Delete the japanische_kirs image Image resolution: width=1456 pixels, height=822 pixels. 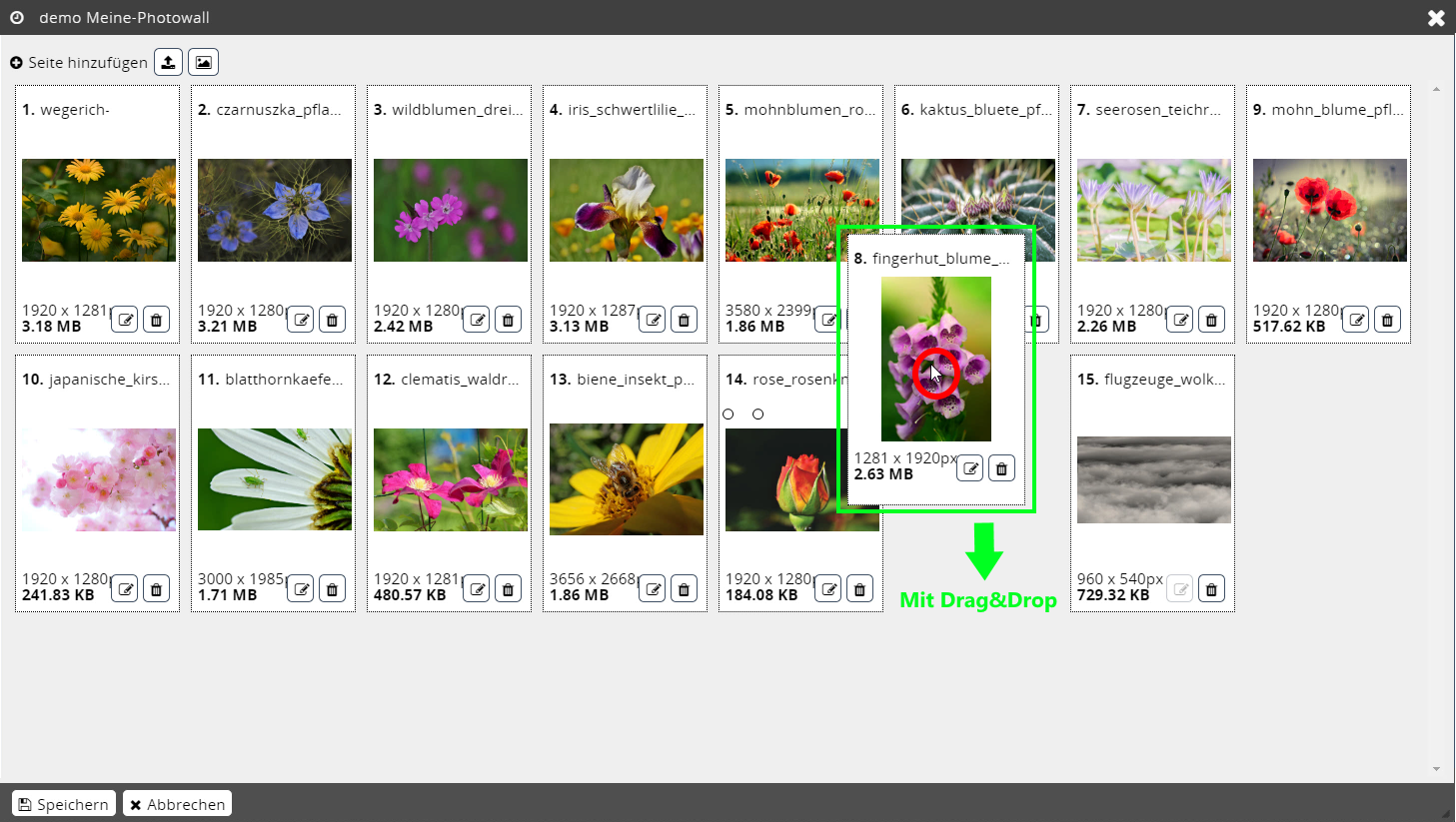point(156,589)
